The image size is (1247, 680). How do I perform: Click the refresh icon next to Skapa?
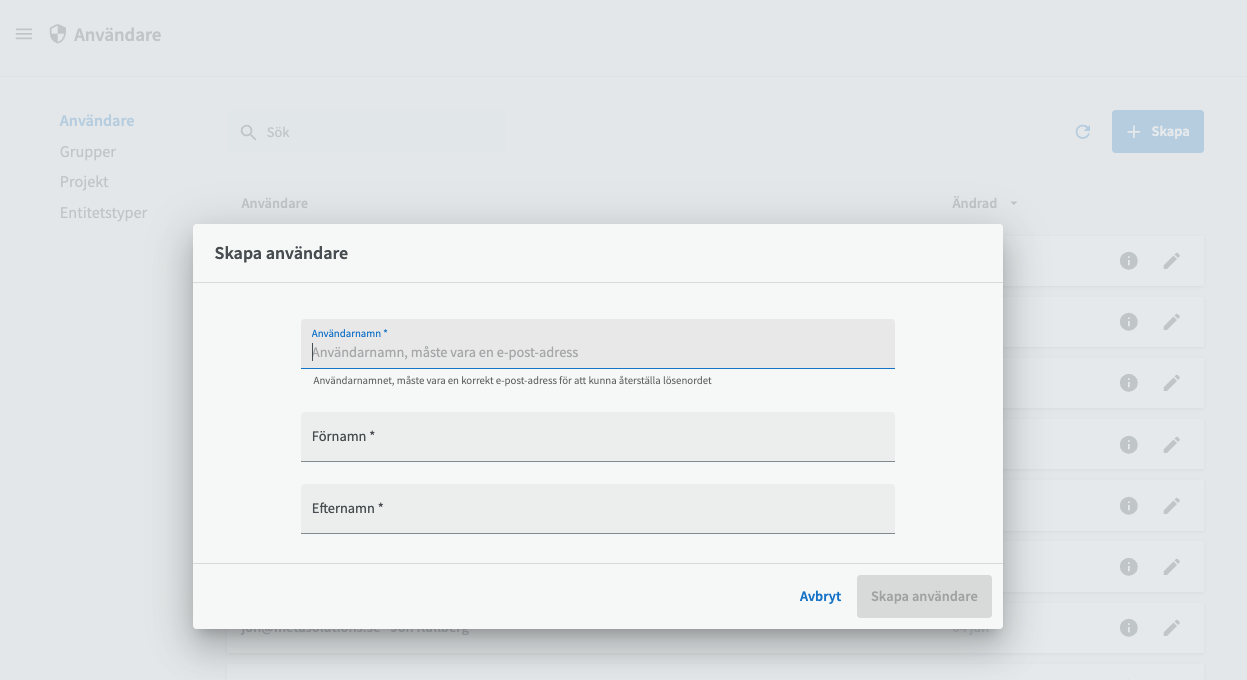click(1082, 132)
